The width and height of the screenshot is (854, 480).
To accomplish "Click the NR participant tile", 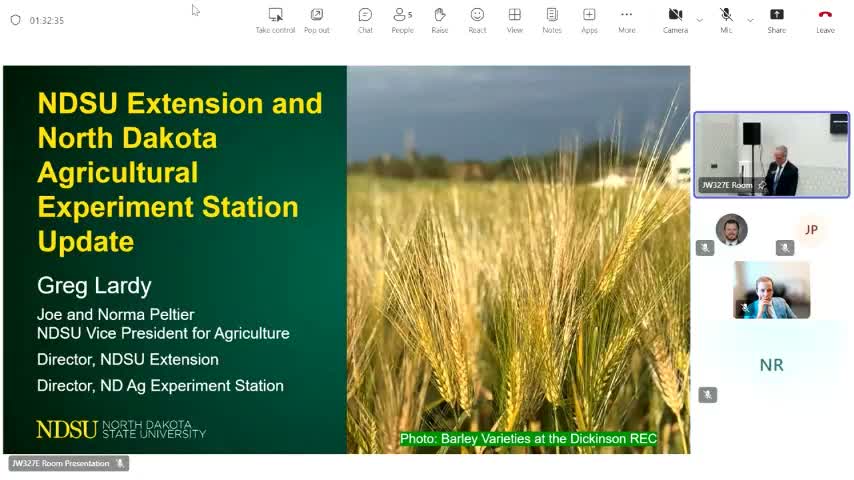I will pyautogui.click(x=771, y=365).
